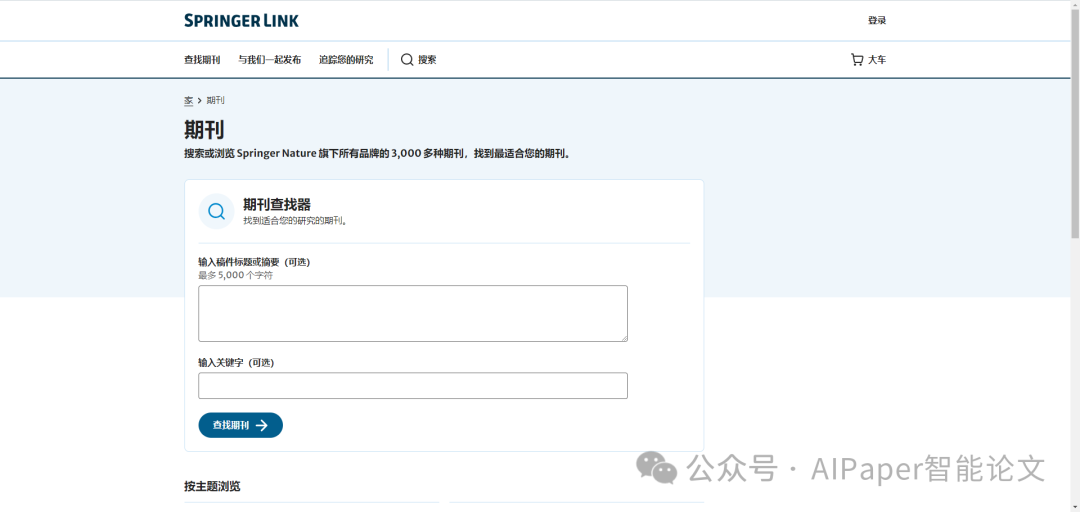This screenshot has height=512, width=1080.
Task: Click the 期刊查找器 heading
Action: click(277, 205)
